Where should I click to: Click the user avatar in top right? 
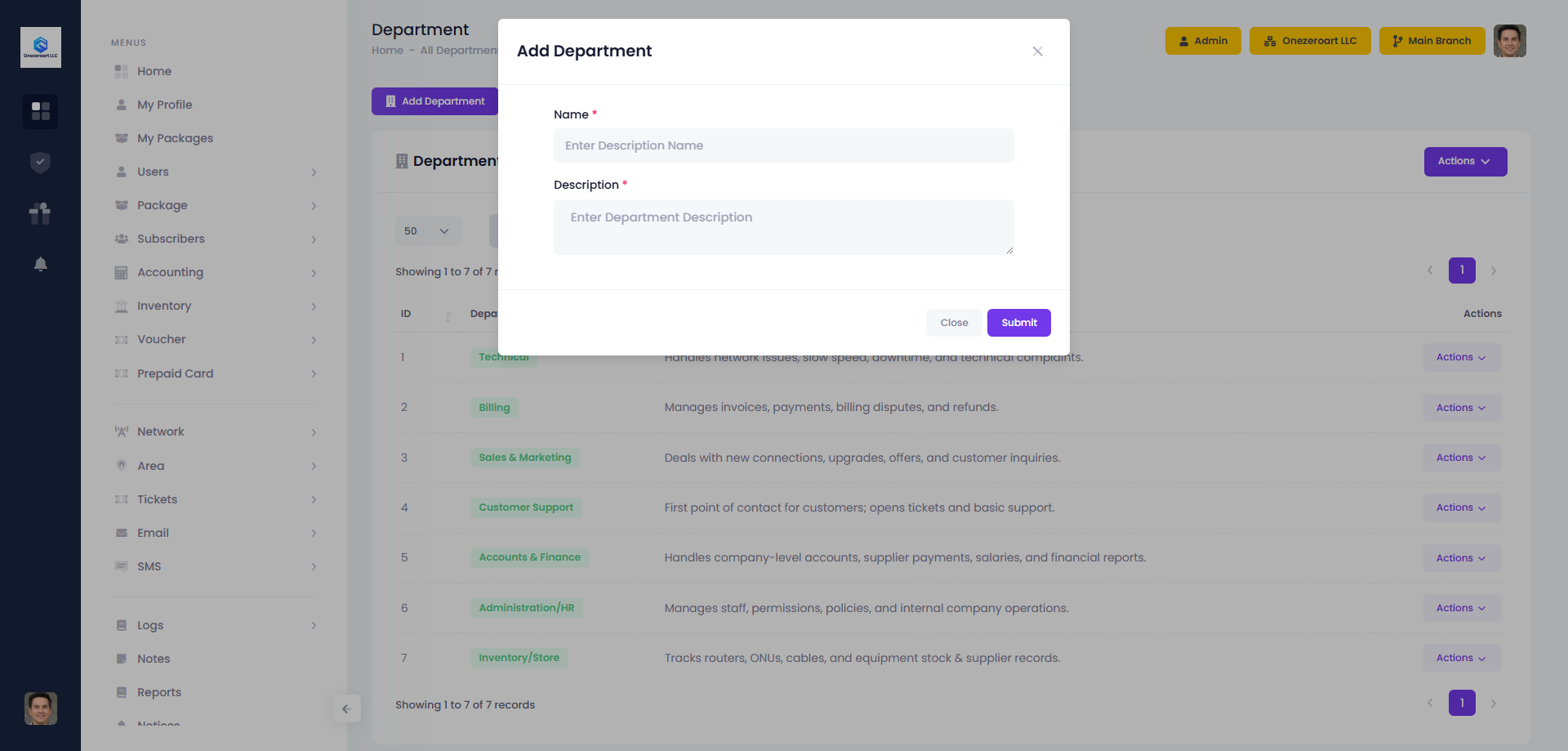(1509, 41)
